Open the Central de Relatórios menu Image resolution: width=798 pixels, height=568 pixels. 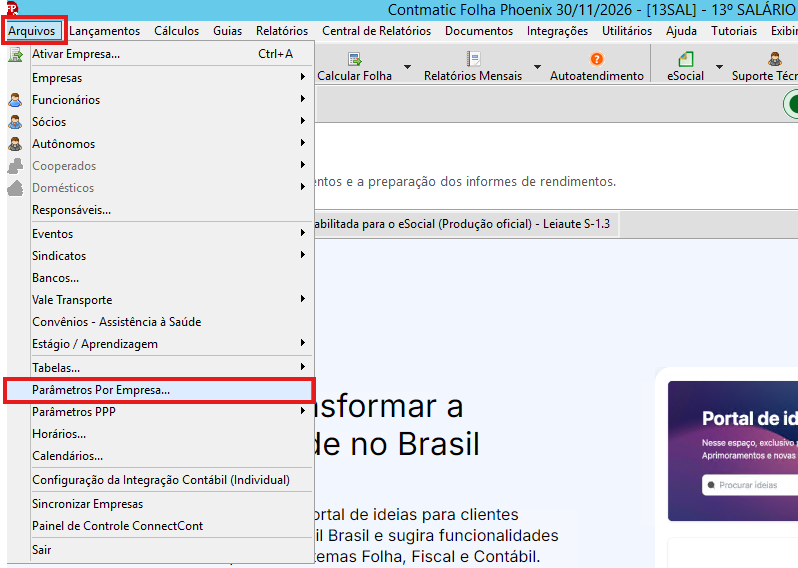376,31
